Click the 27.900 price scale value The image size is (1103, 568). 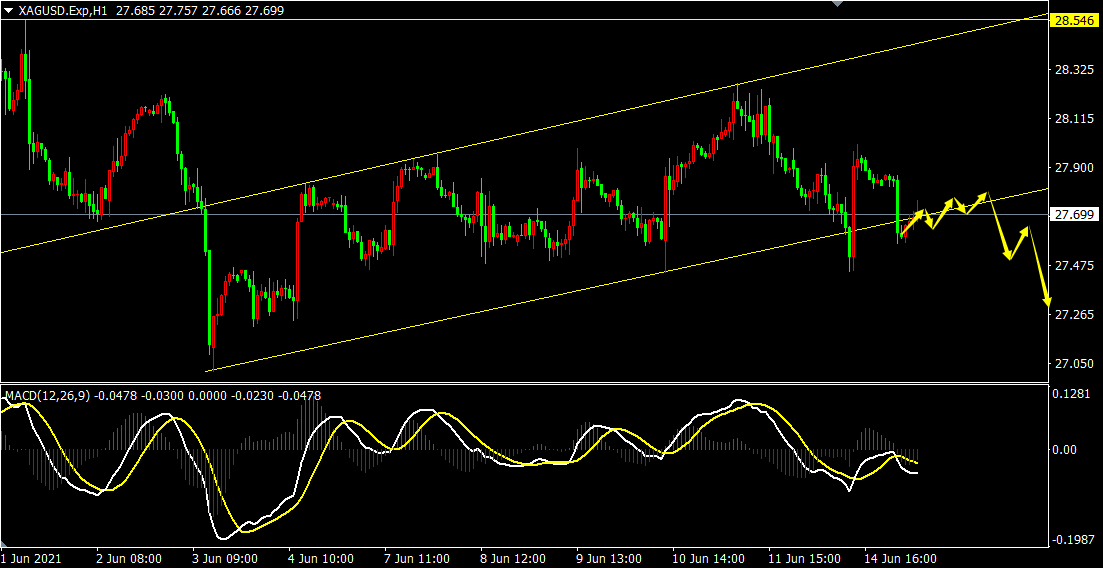click(1072, 168)
